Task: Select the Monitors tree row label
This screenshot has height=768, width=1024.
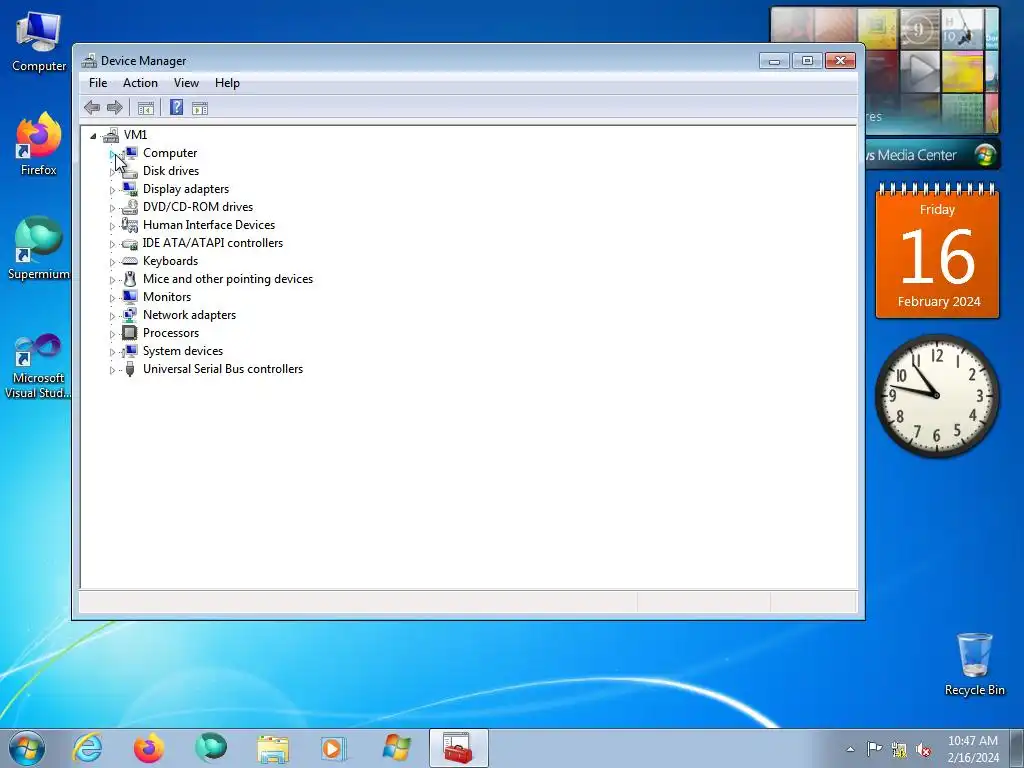Action: click(x=167, y=297)
